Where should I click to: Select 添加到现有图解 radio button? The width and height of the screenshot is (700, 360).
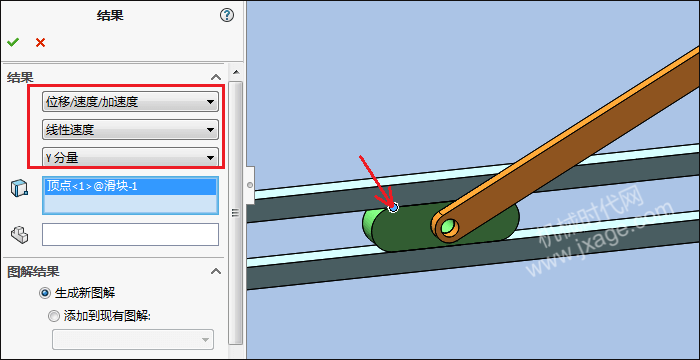[x=54, y=317]
